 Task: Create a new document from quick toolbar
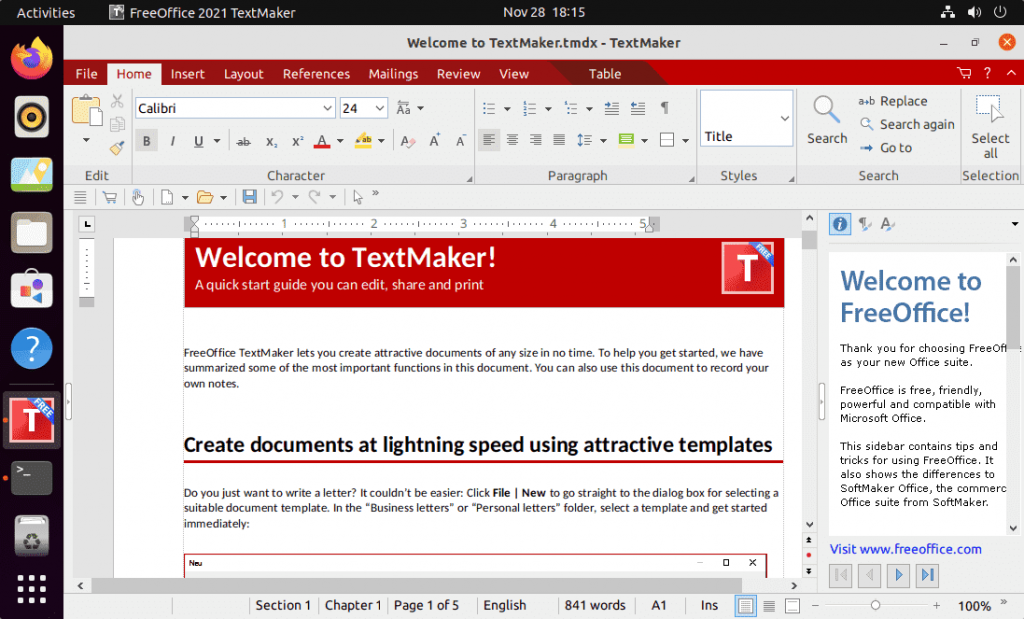point(167,197)
